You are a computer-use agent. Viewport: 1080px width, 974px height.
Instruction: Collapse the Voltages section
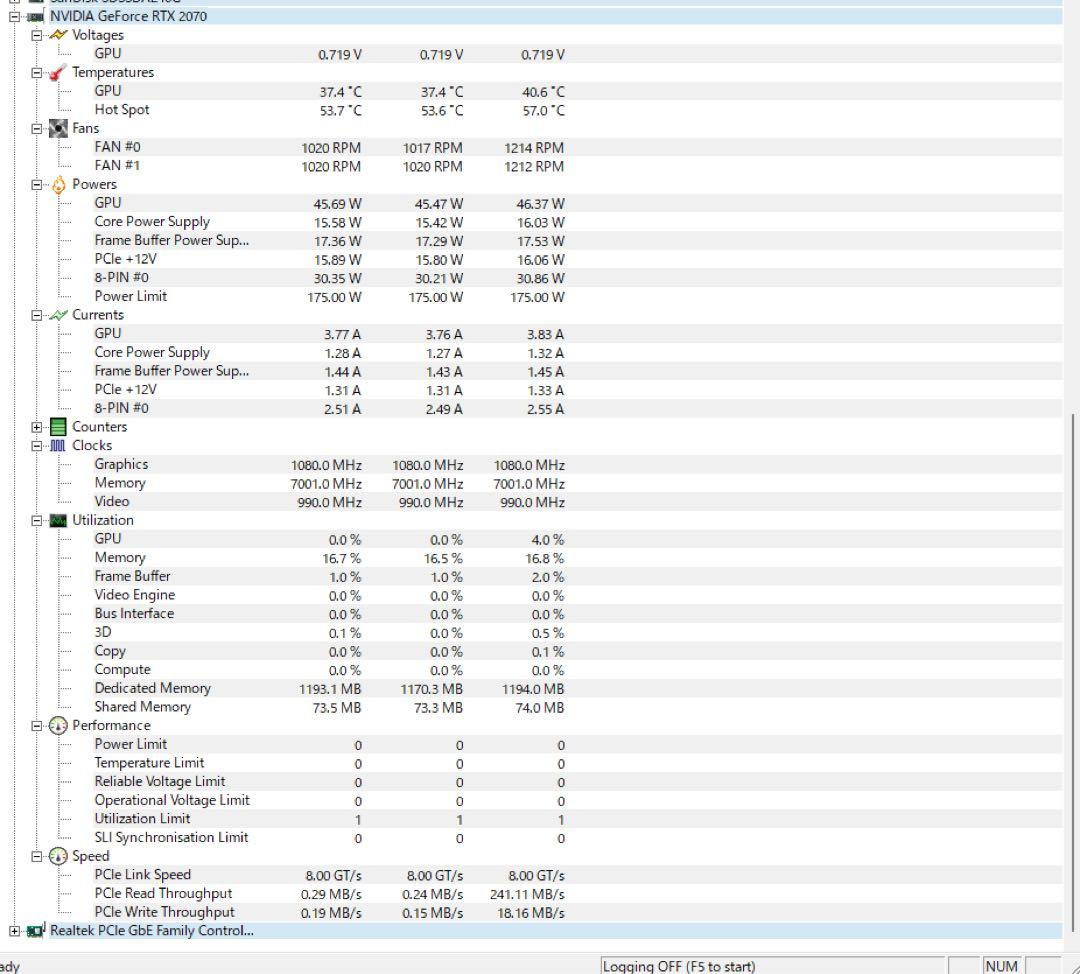click(37, 35)
